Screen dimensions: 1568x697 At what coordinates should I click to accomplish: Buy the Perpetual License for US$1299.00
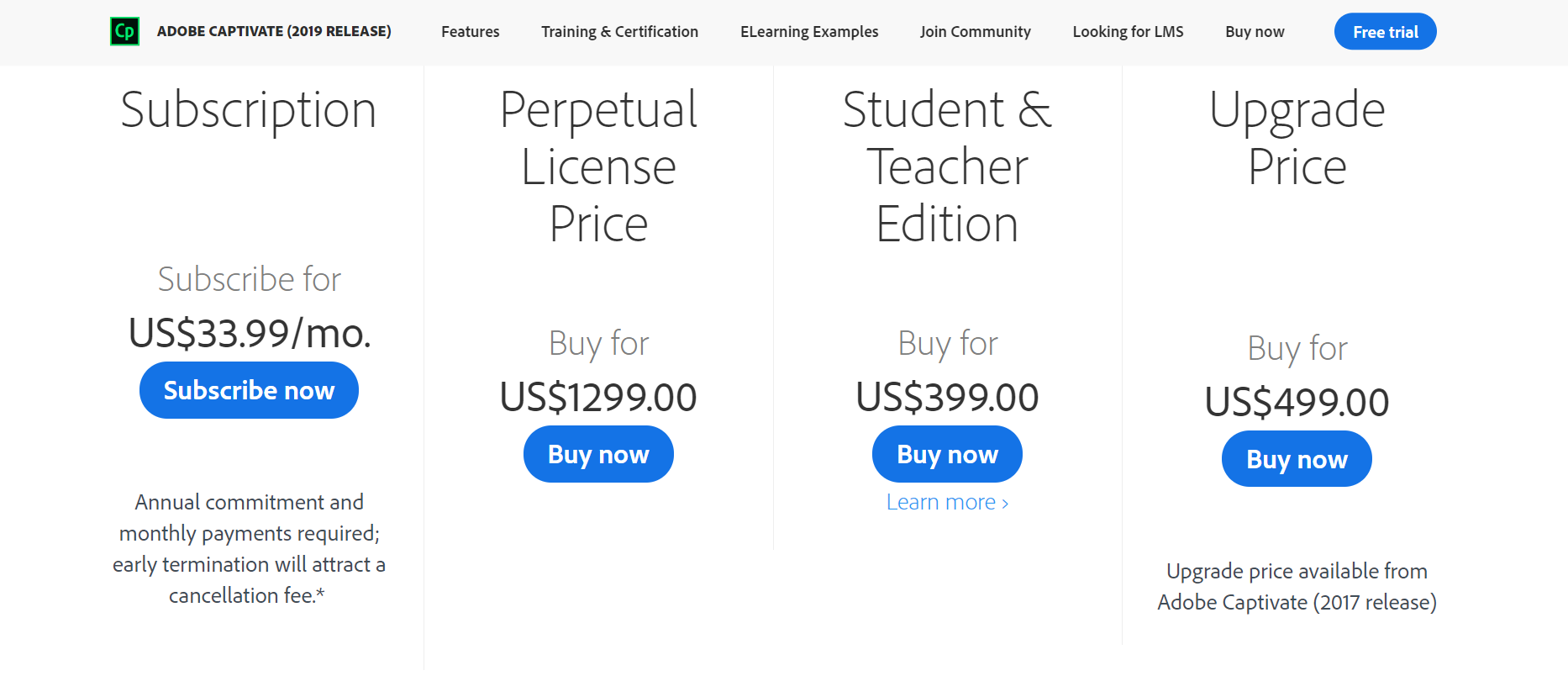[x=598, y=453]
